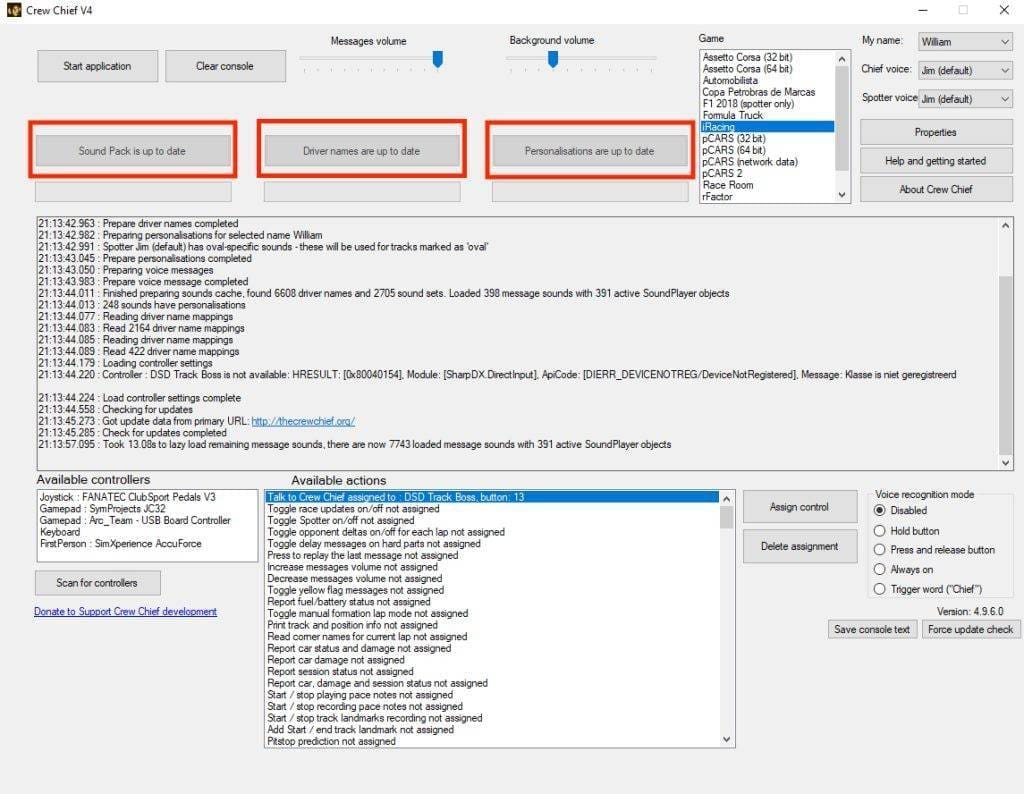
Task: Adjust the Messages volume slider
Action: [437, 60]
